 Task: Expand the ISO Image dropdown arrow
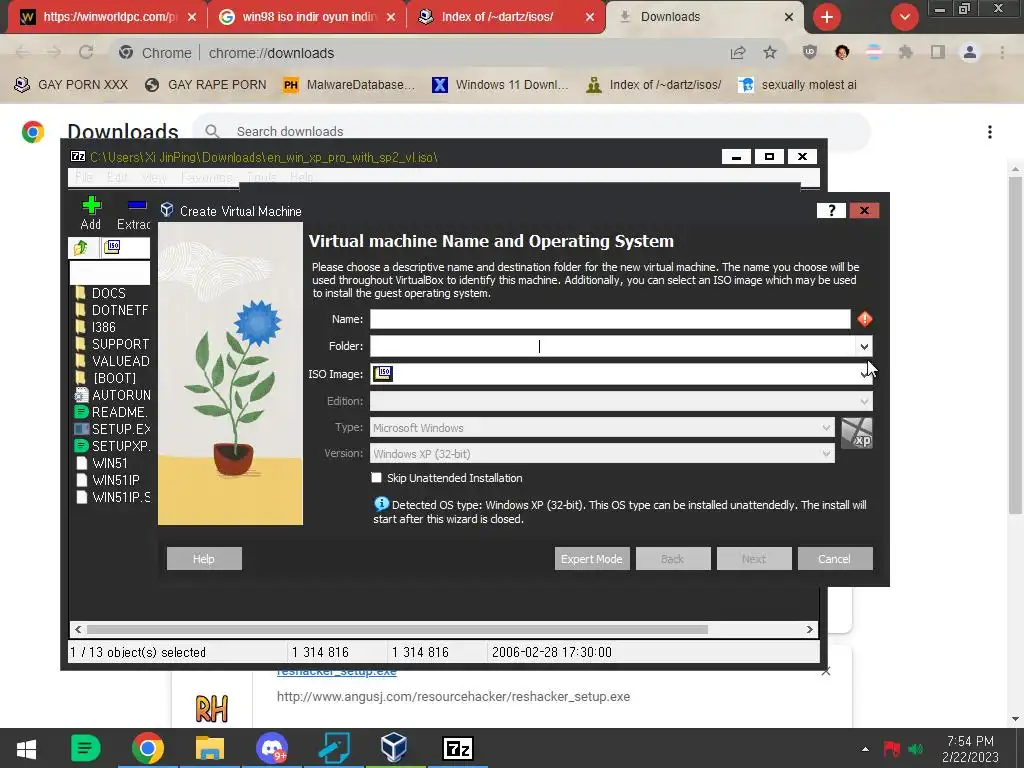(864, 374)
